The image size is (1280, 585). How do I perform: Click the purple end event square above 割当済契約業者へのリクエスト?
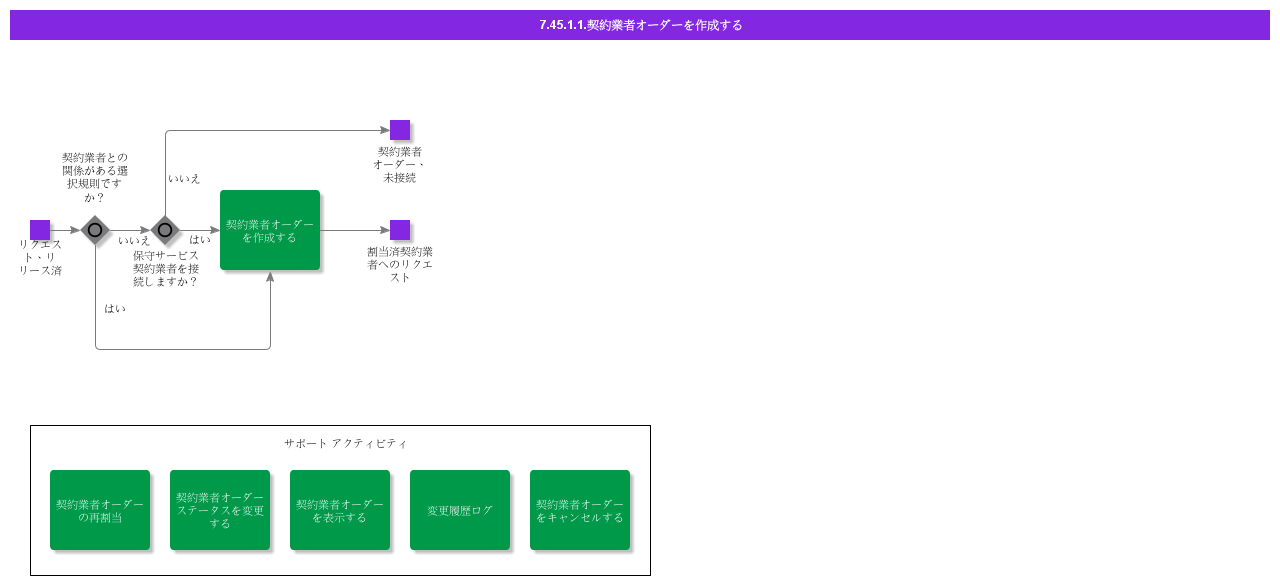(x=400, y=230)
